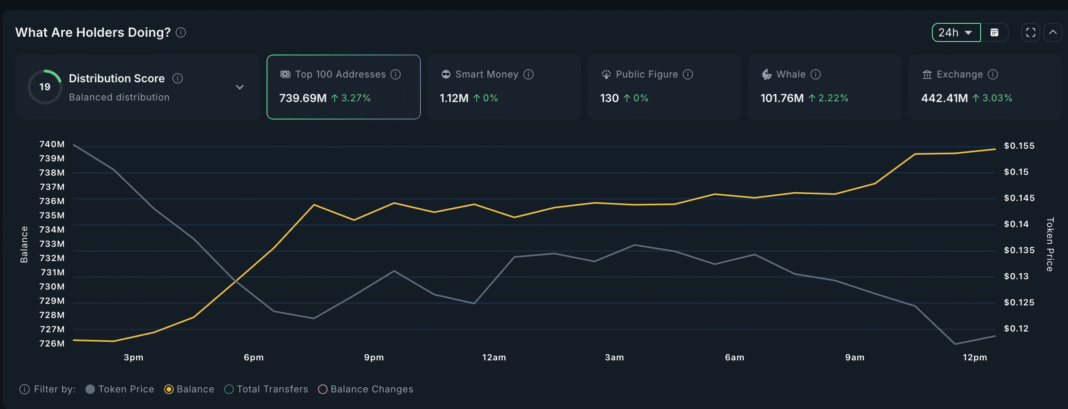Switch to the Exchange holder card

coord(984,87)
